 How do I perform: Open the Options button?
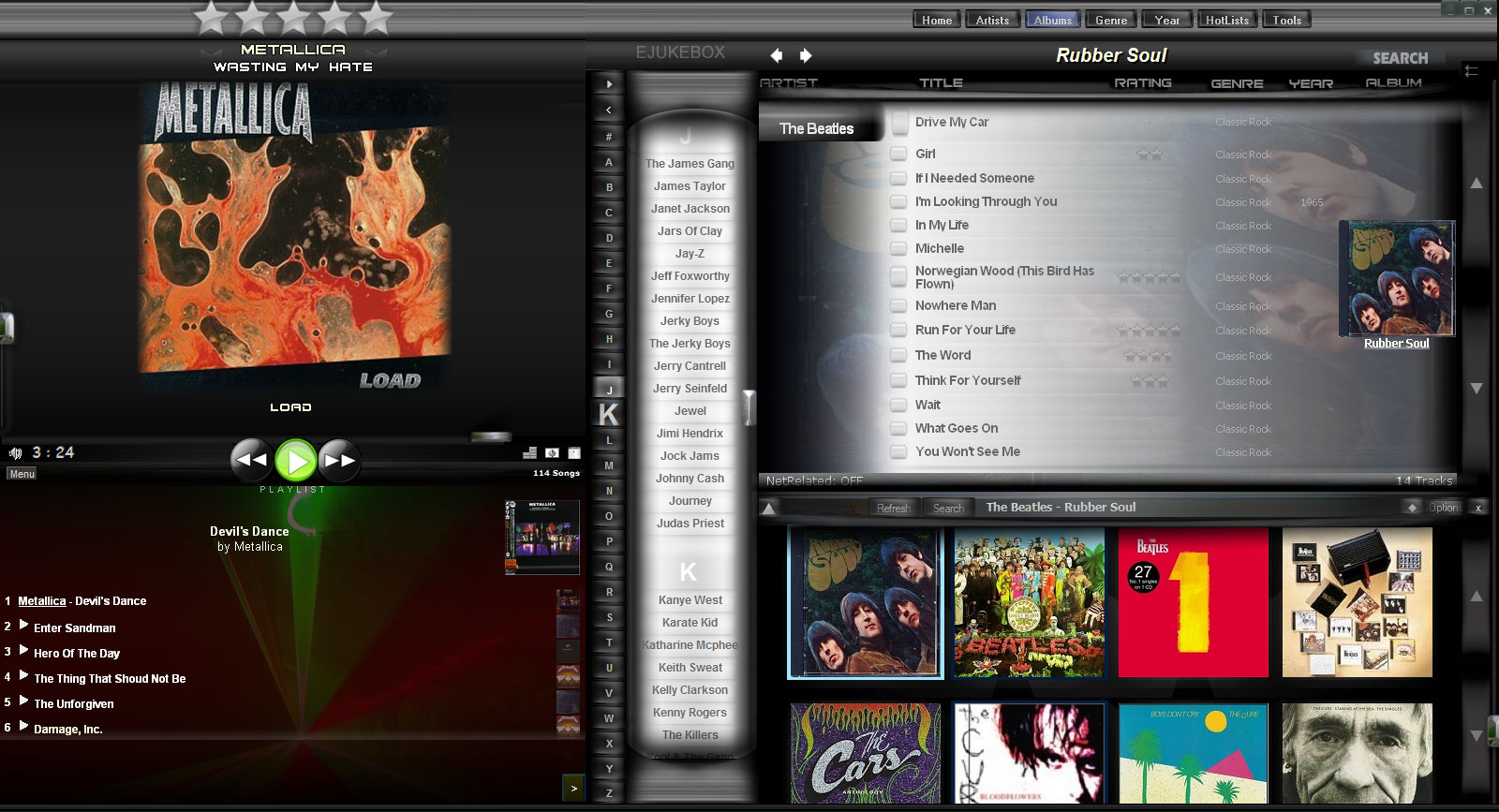point(1444,508)
